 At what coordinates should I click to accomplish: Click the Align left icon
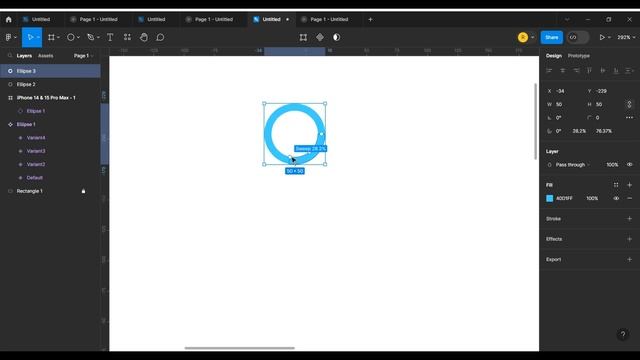coord(549,71)
